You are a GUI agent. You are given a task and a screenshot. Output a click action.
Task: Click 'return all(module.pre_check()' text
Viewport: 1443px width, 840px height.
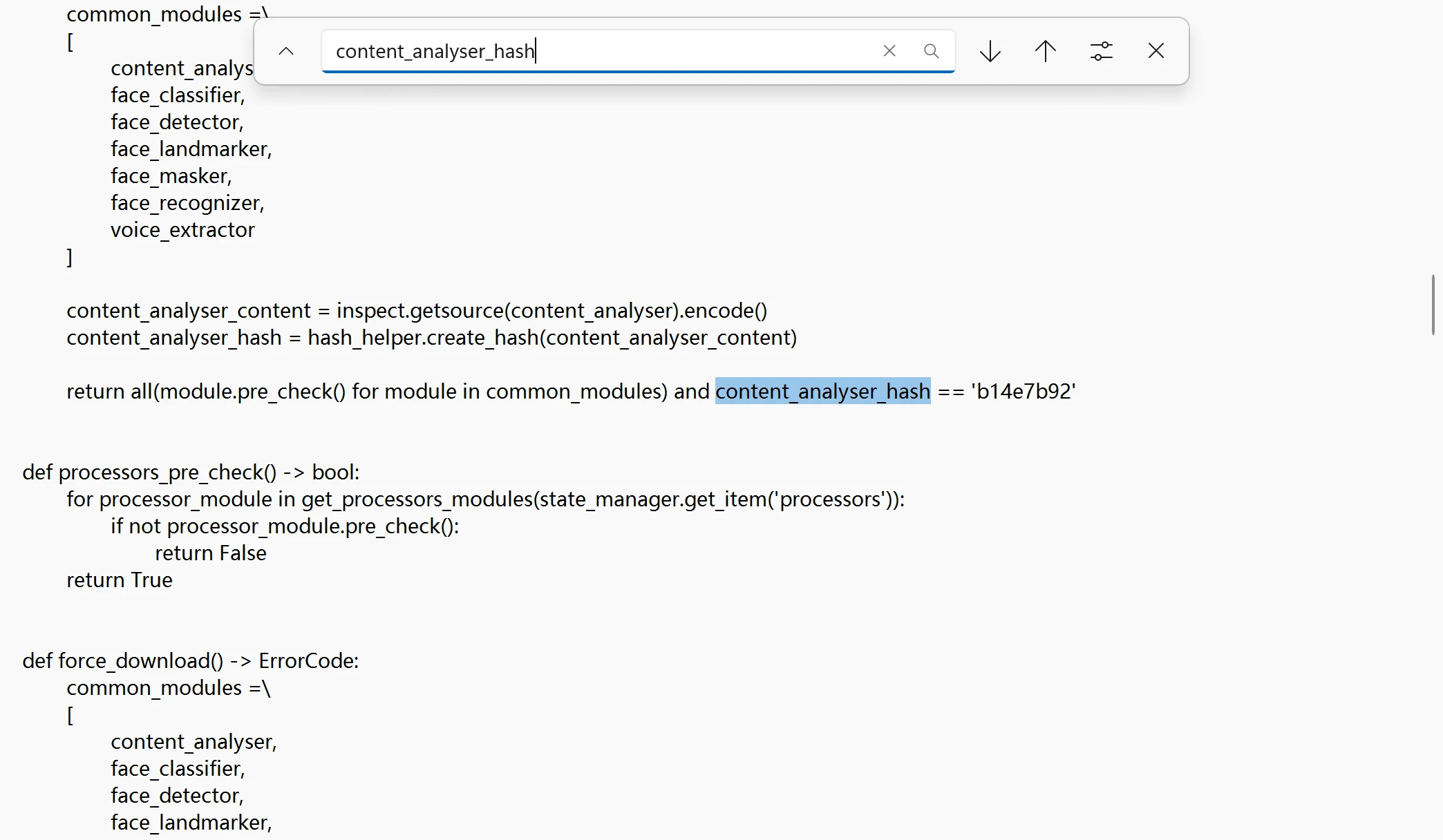(206, 392)
